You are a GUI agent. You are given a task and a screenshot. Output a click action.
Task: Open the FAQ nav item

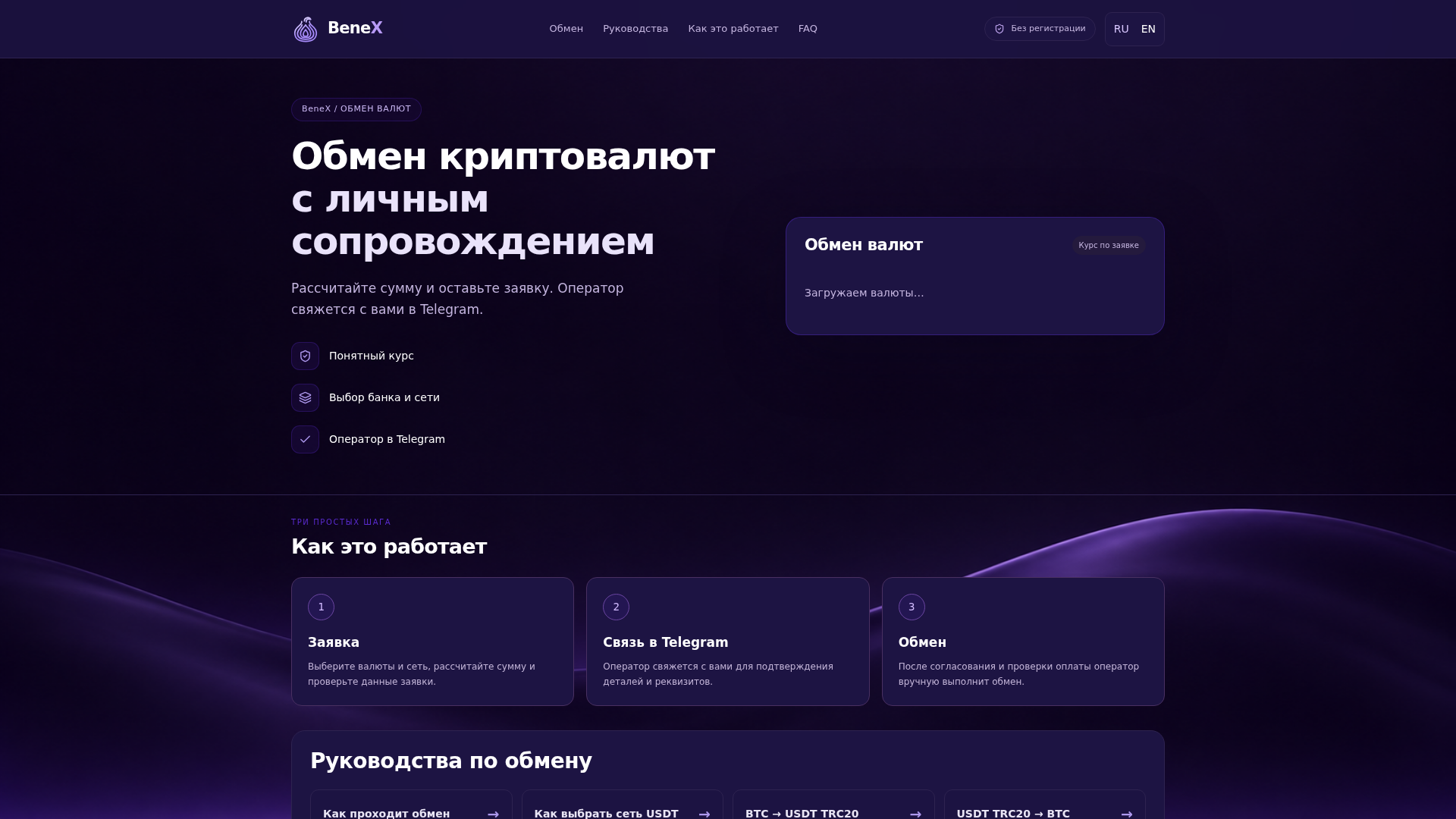click(x=808, y=29)
